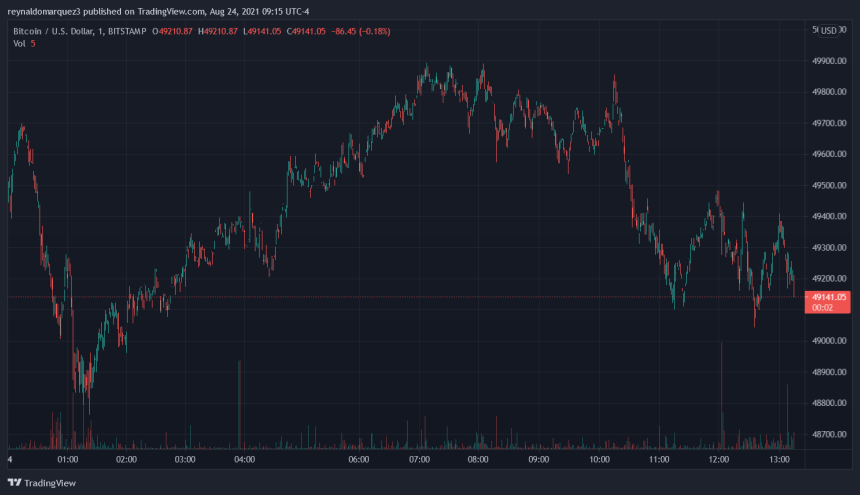Click the 49300.00 price axis label
This screenshot has height=495, width=860.
[x=829, y=247]
